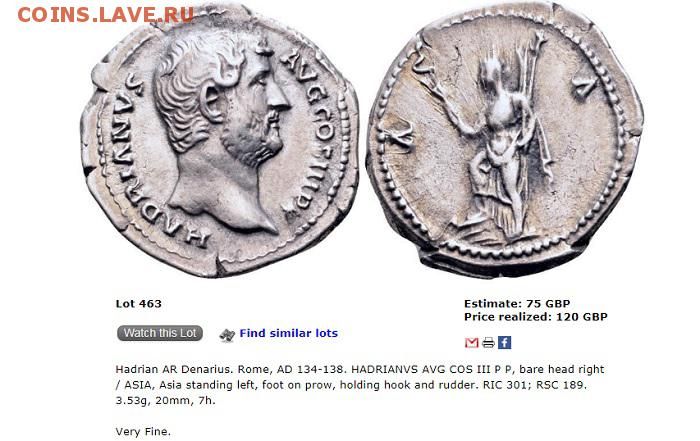
Task: Click the Price realized: 120 GBP text
Action: coord(536,317)
